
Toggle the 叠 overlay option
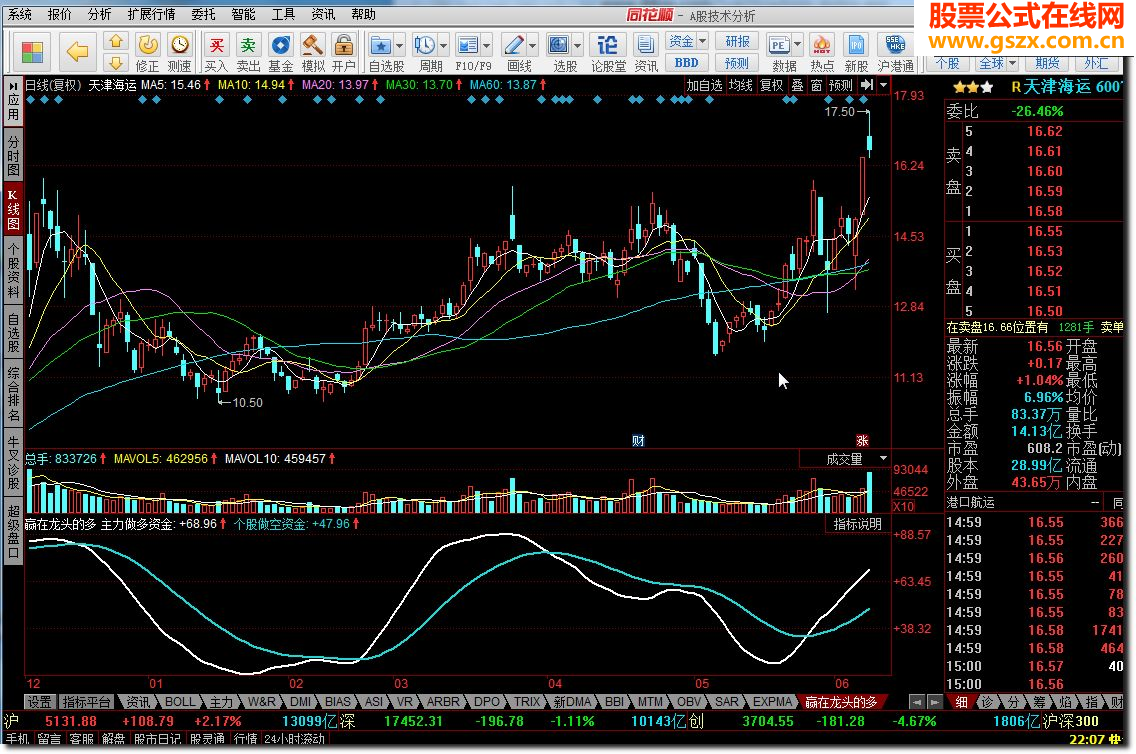coord(797,85)
